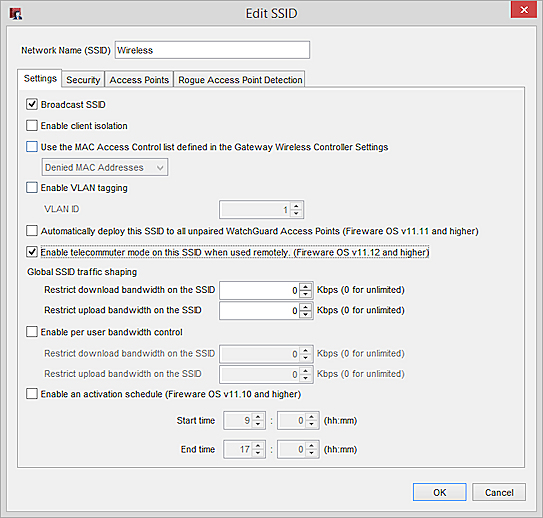Click the VLAN ID label

point(62,209)
